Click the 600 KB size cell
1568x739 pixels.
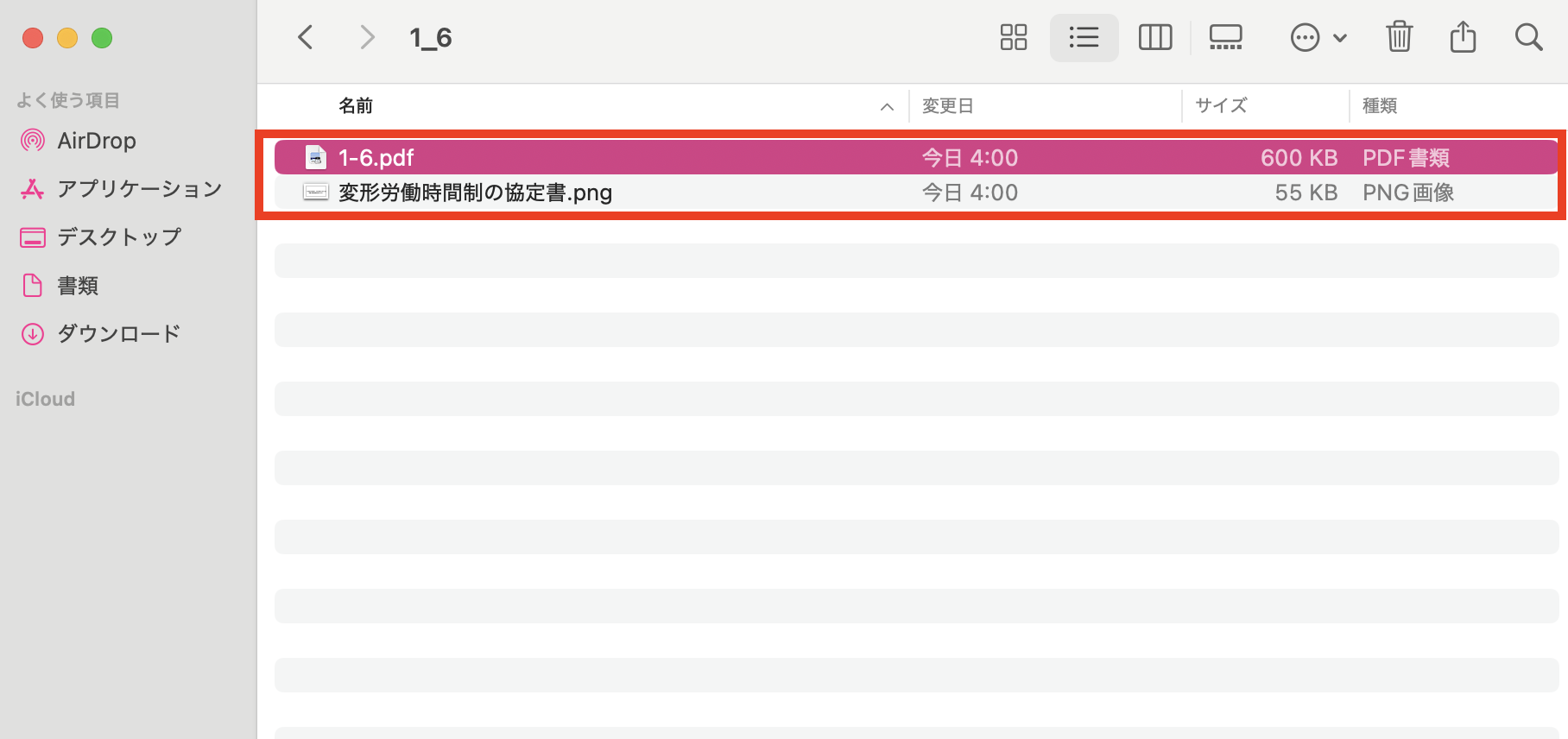tap(1299, 158)
